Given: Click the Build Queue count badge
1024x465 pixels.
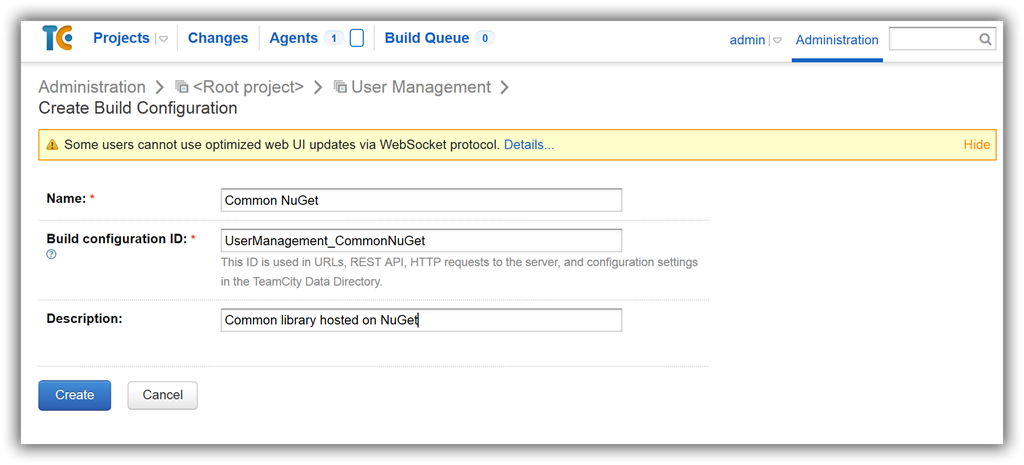Looking at the screenshot, I should (x=485, y=39).
